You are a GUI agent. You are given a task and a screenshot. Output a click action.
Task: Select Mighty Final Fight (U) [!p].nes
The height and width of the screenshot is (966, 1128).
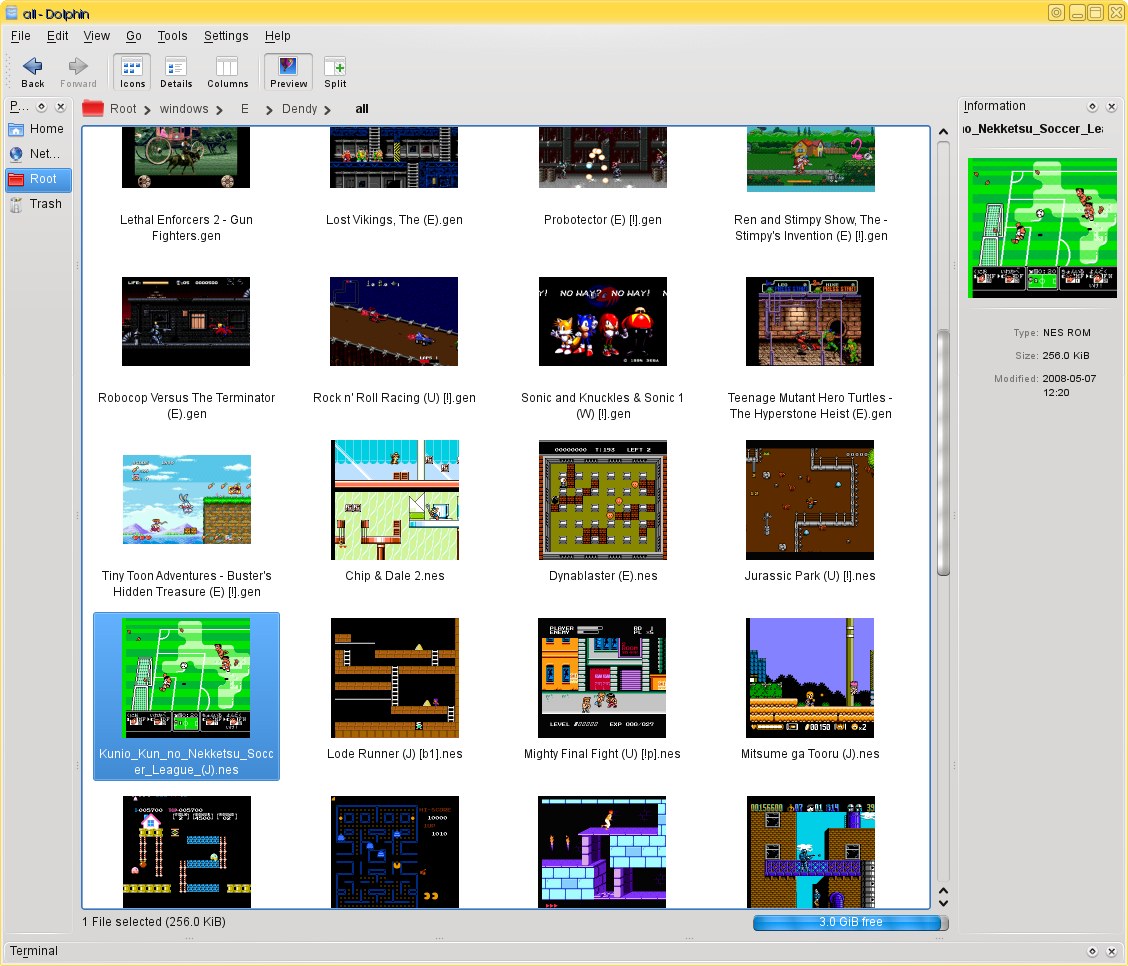(x=602, y=689)
